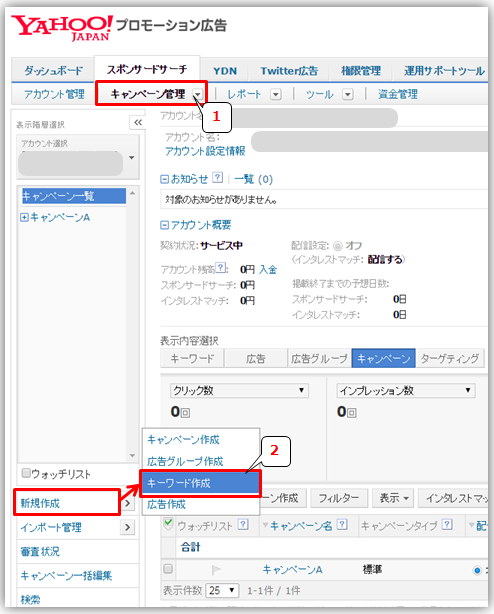Choose 広告作成 in popup menu

pos(166,504)
